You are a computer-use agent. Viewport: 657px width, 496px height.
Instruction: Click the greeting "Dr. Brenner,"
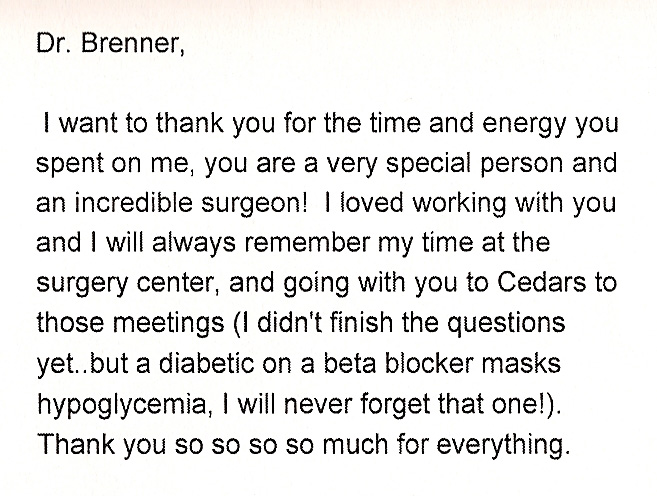(x=110, y=43)
